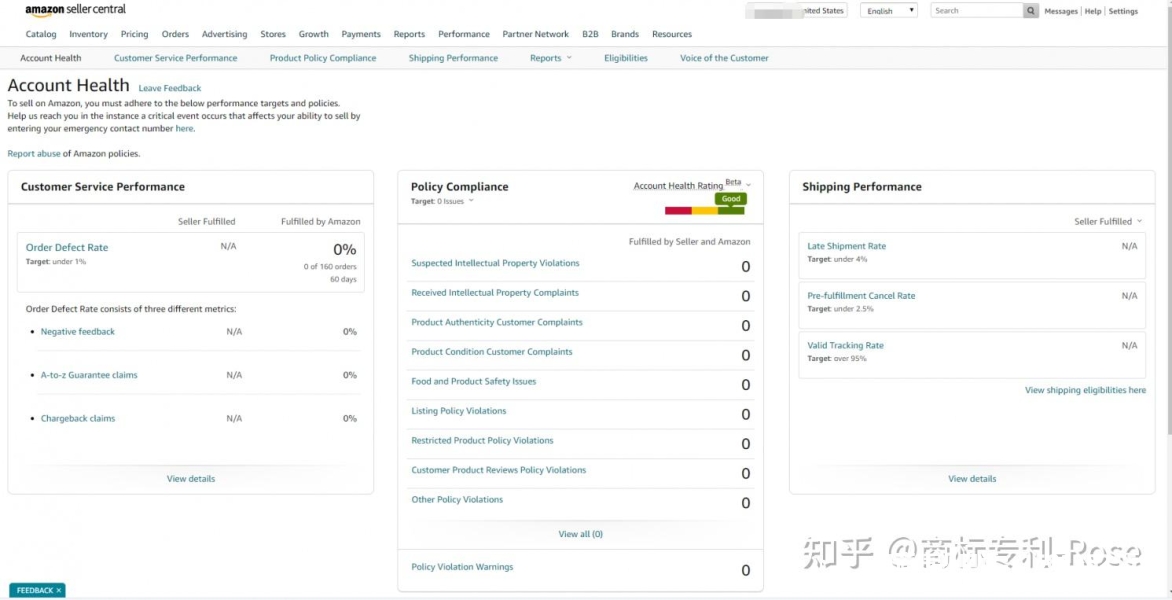Screen dimensions: 1172x600
Task: Open Food and Product Safety Issues
Action: 474,381
